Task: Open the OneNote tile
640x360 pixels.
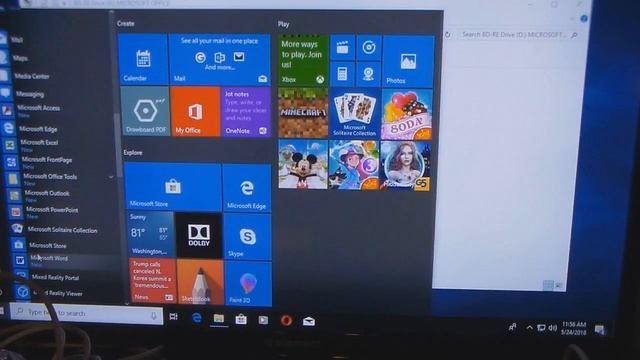Action: pos(246,112)
